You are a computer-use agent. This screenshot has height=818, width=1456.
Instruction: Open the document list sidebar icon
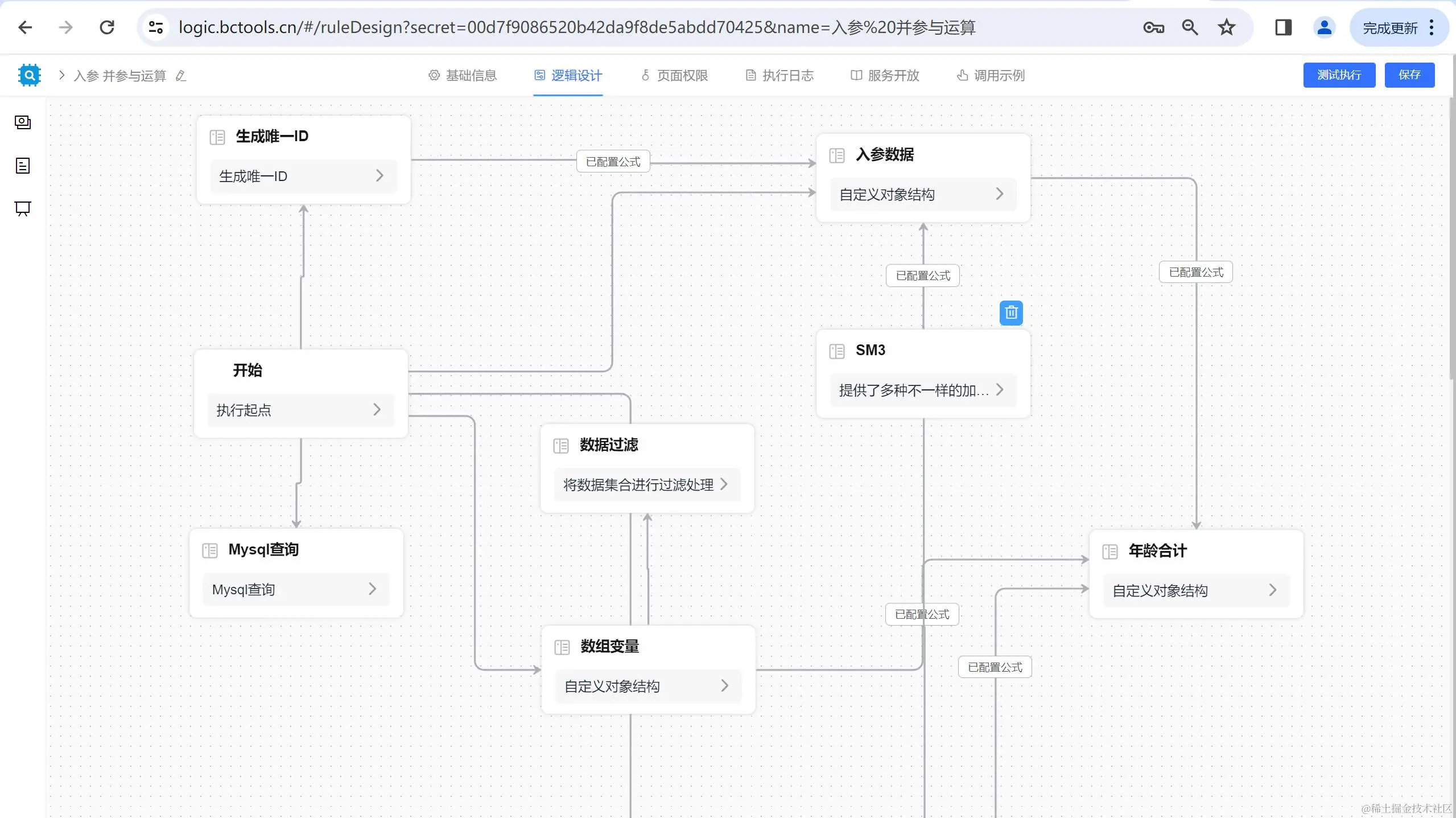(23, 166)
